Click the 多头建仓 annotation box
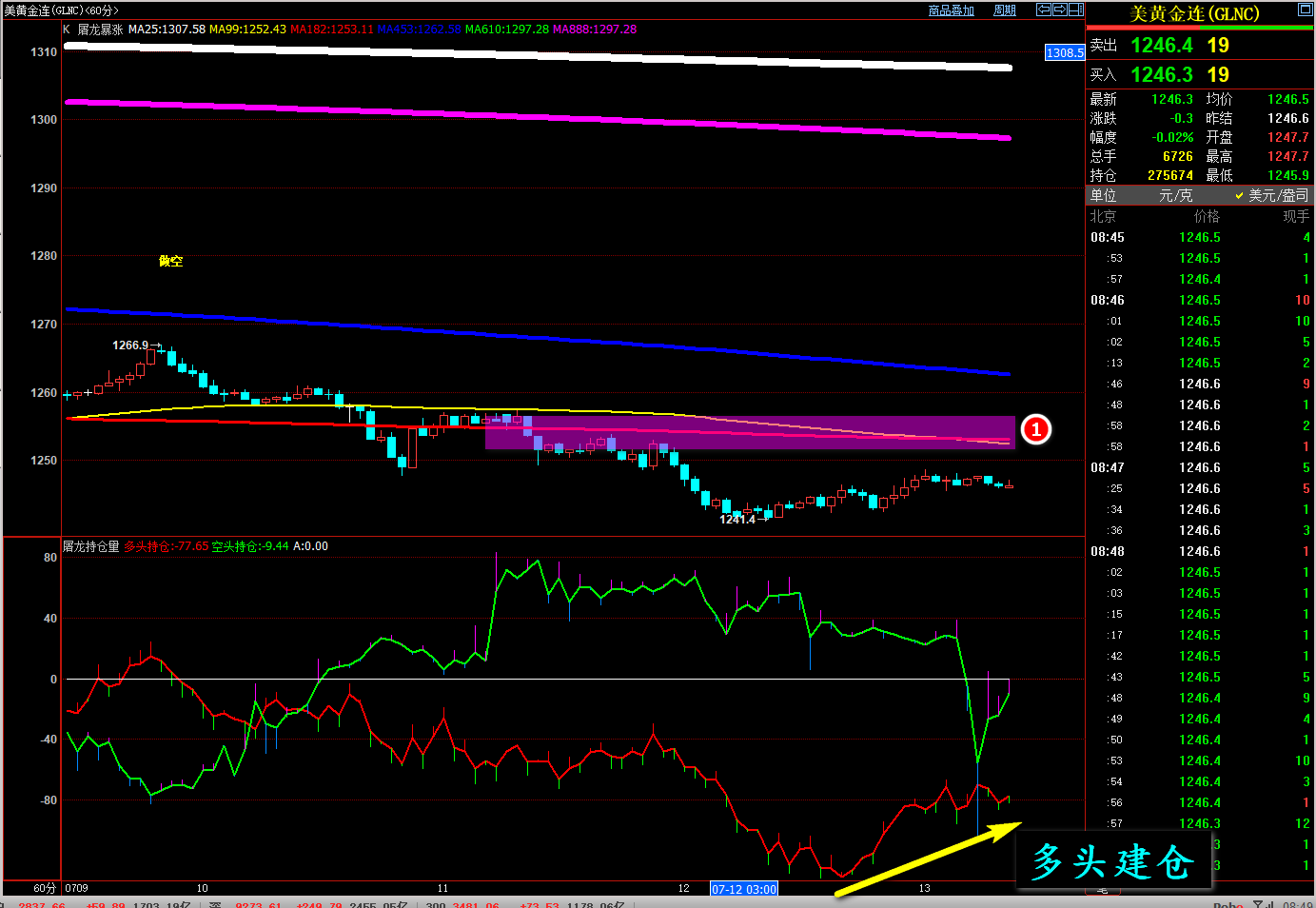1316x908 pixels. (1112, 862)
